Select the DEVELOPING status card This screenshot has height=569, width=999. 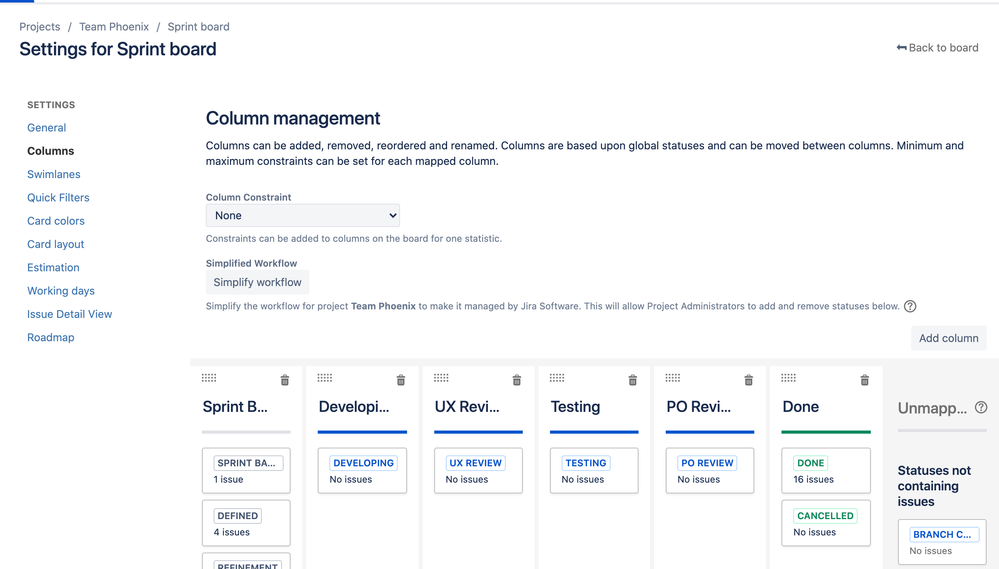point(362,470)
